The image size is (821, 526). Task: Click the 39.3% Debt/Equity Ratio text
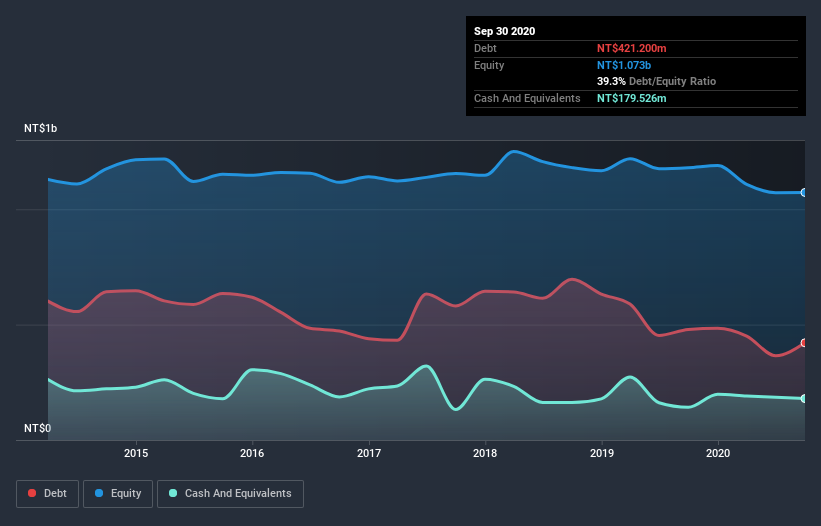(x=657, y=82)
